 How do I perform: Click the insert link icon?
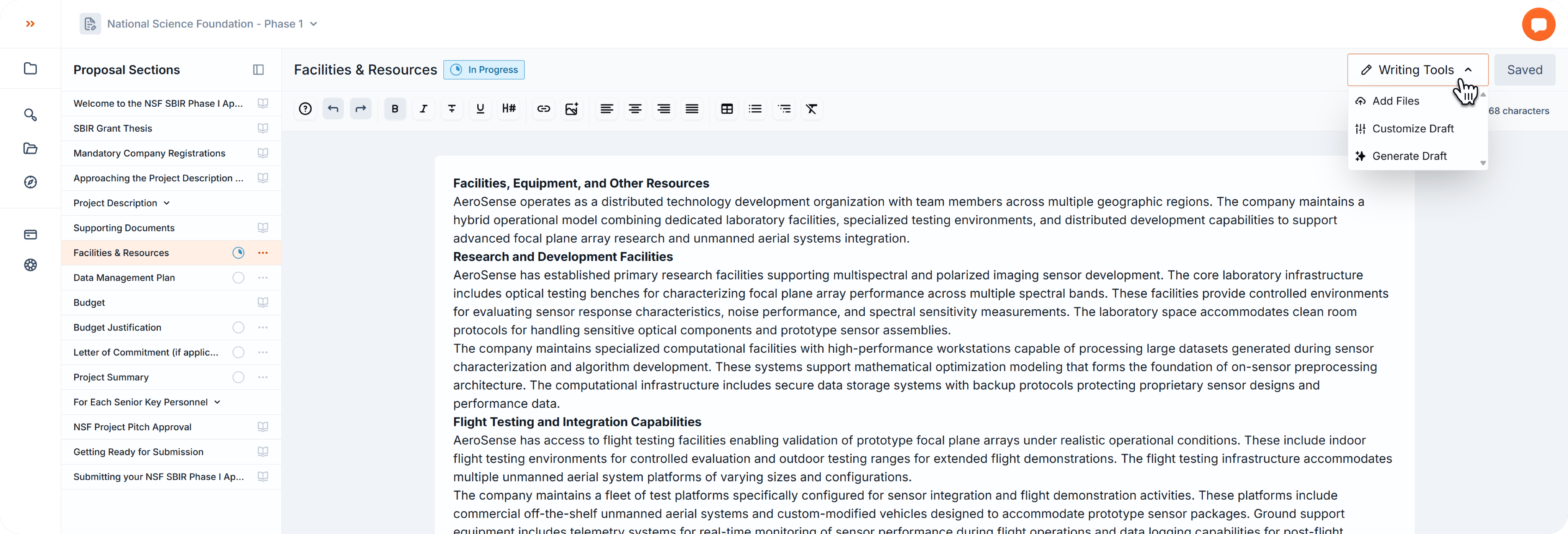(x=543, y=109)
